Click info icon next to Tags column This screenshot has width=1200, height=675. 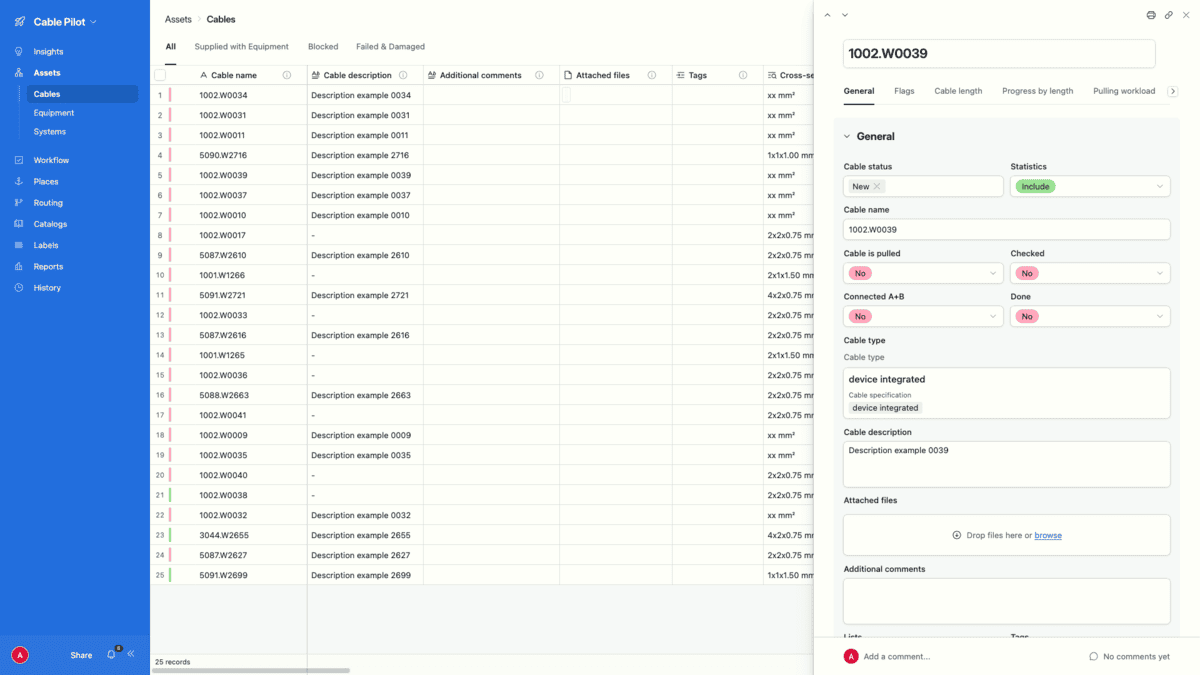click(743, 75)
